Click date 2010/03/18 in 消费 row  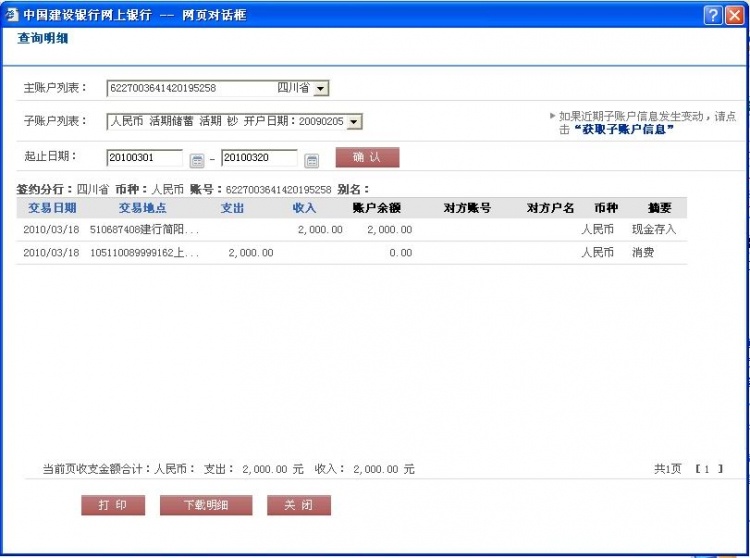[x=51, y=253]
